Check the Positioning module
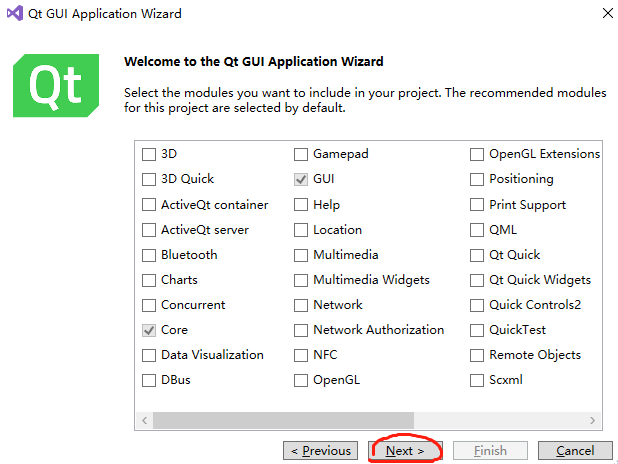The height and width of the screenshot is (464, 618). click(477, 179)
